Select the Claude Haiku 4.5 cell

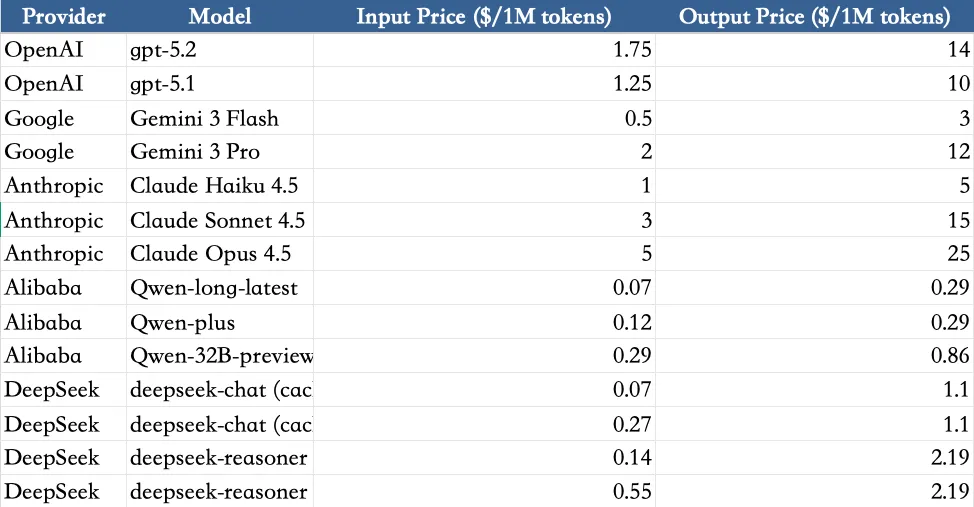(x=220, y=186)
